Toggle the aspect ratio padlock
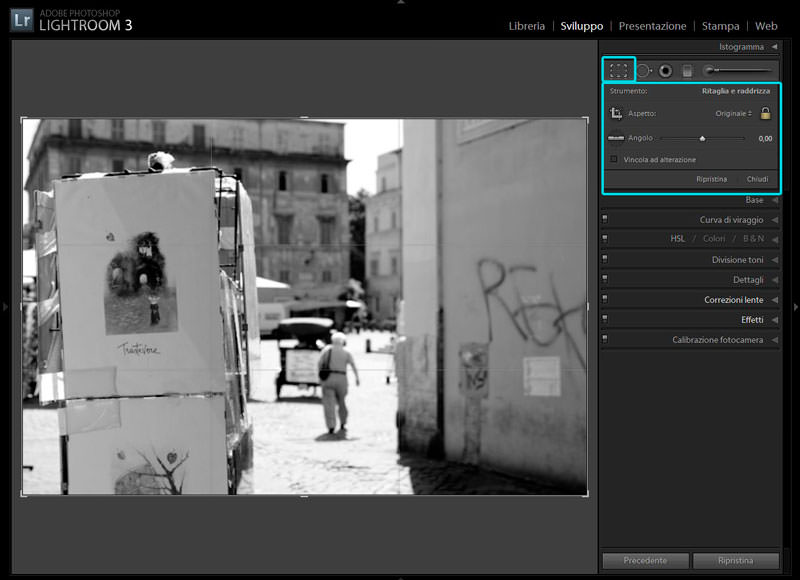This screenshot has width=800, height=580. click(x=766, y=114)
